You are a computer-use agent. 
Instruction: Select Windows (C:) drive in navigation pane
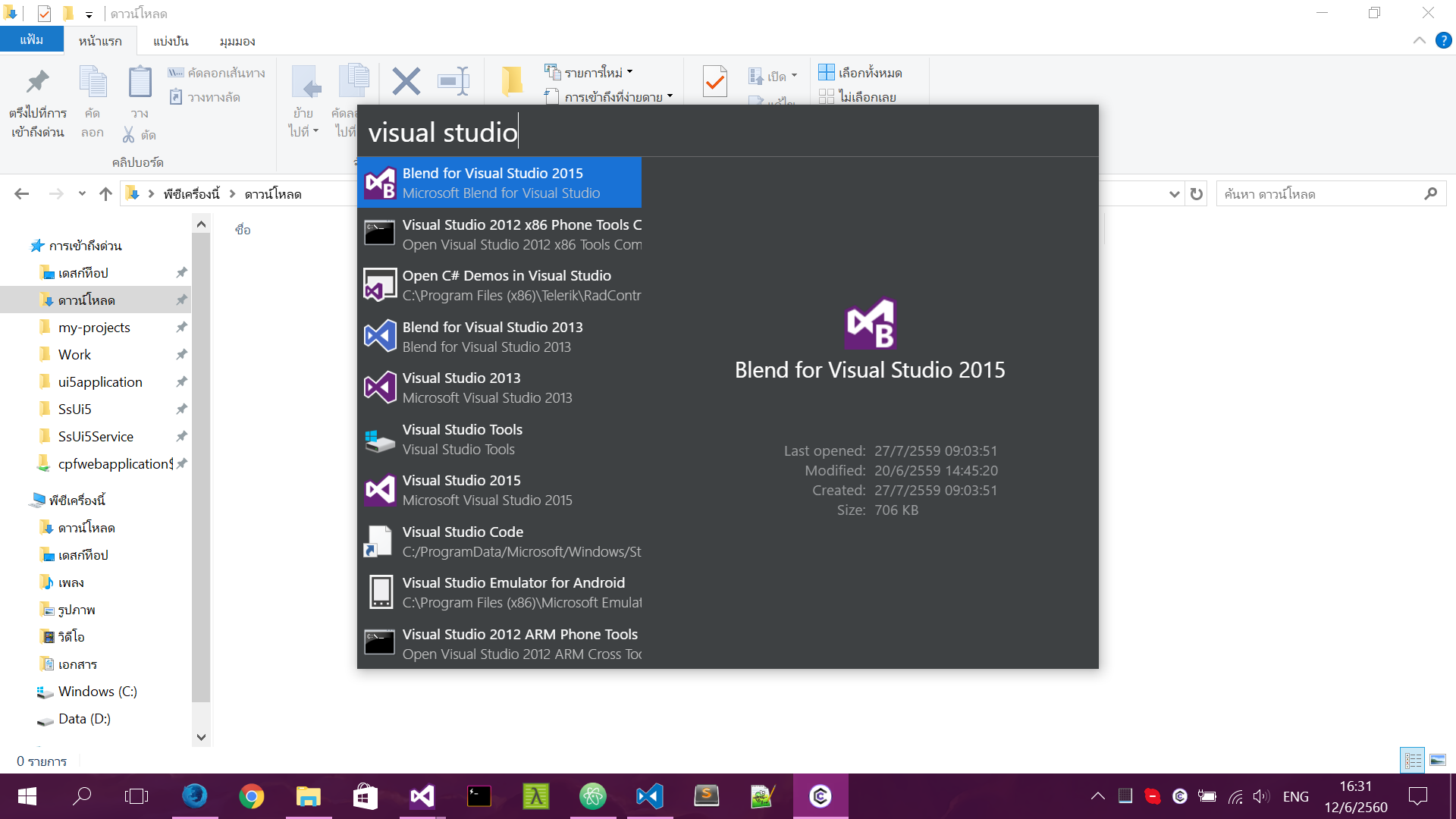point(97,692)
